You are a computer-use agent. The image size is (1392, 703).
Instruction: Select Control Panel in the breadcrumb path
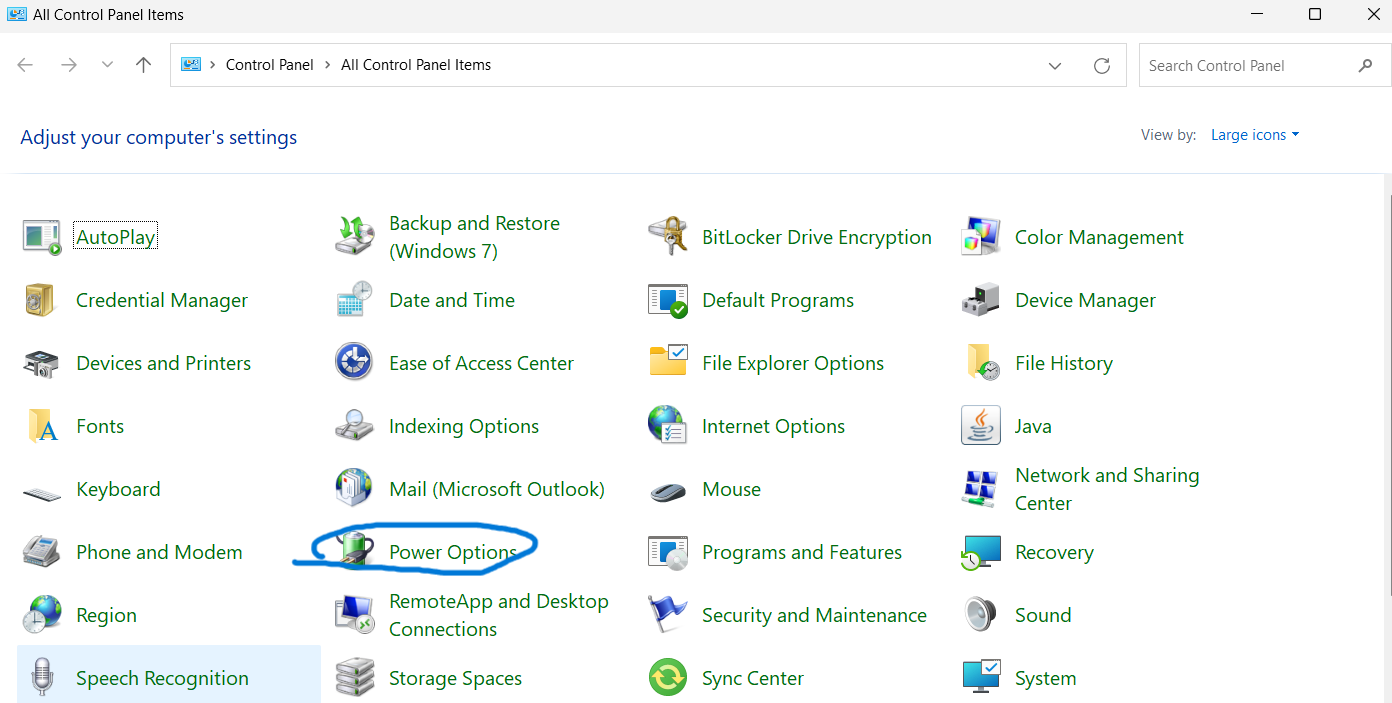(x=269, y=65)
